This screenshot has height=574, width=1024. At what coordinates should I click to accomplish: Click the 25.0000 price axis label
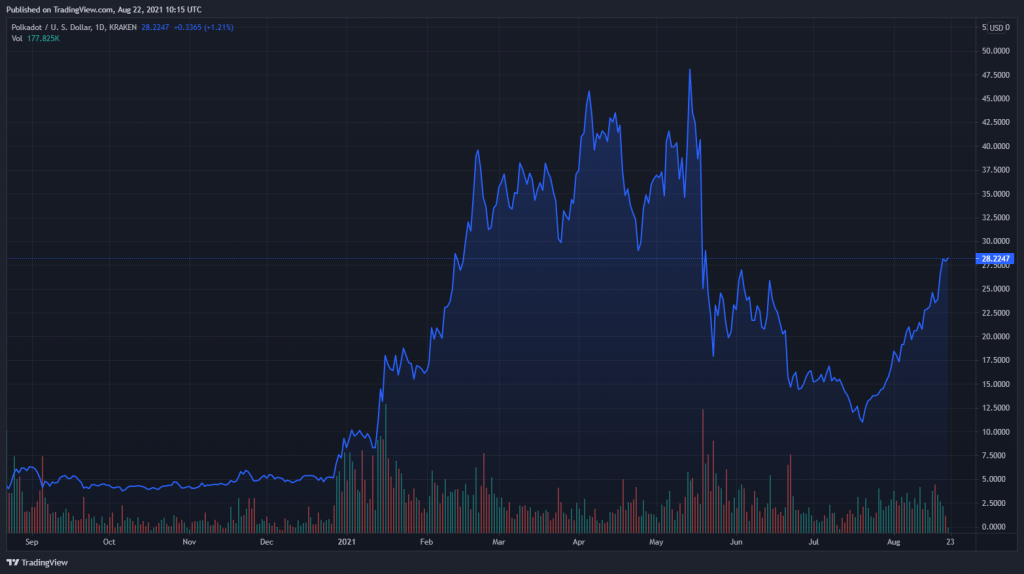click(x=995, y=289)
